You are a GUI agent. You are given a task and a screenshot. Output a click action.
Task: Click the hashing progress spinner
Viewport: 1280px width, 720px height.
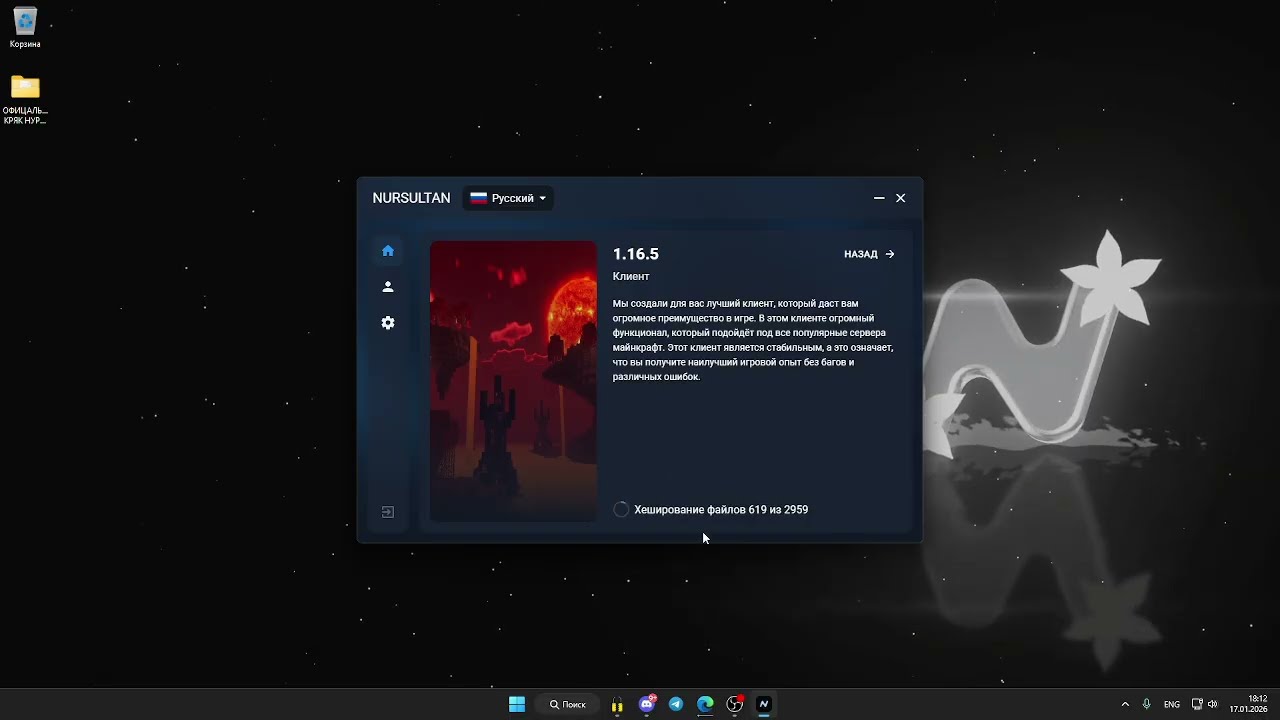click(x=621, y=510)
